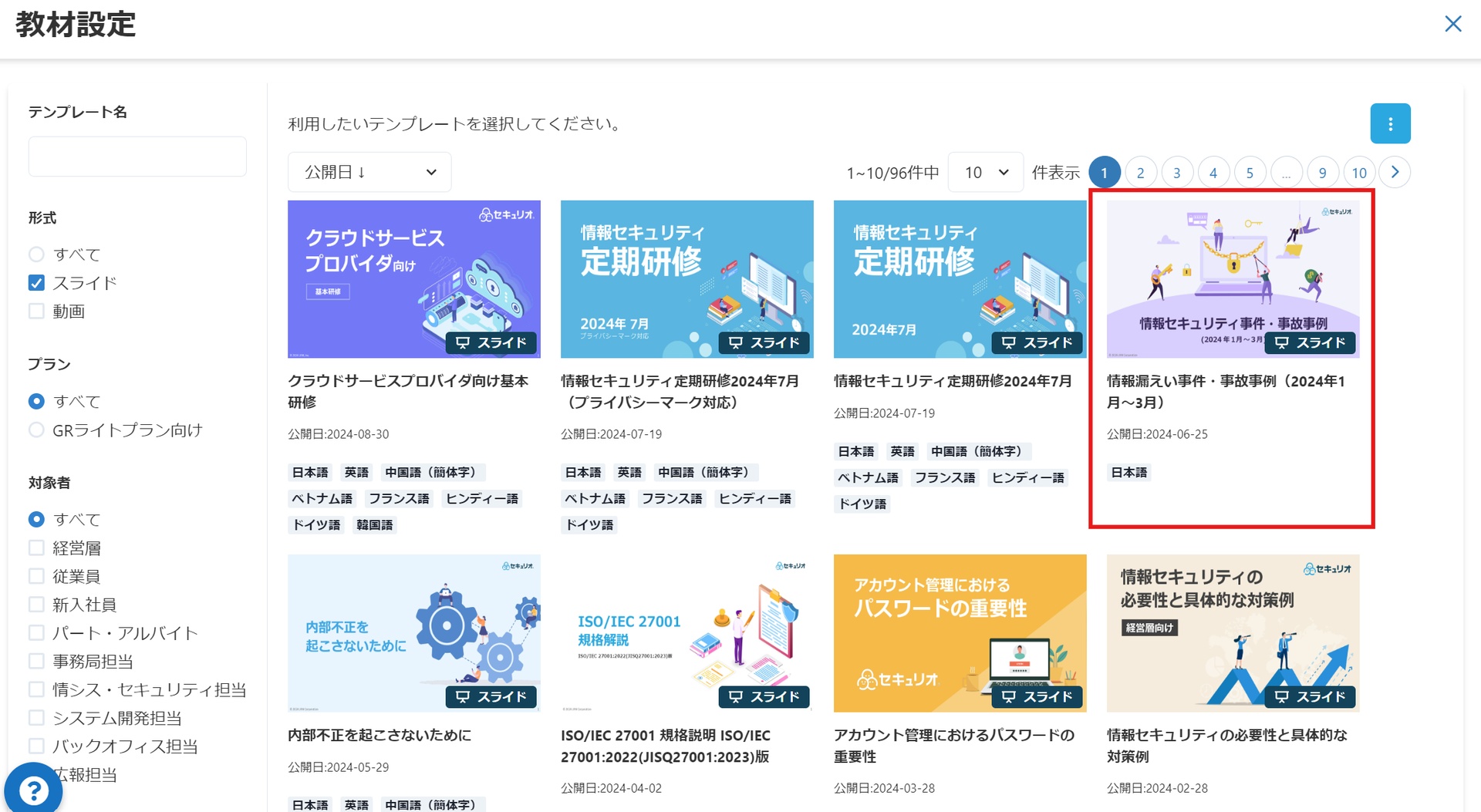This screenshot has height=812, width=1481.
Task: Check the 動画 format checkbox
Action: [x=36, y=312]
